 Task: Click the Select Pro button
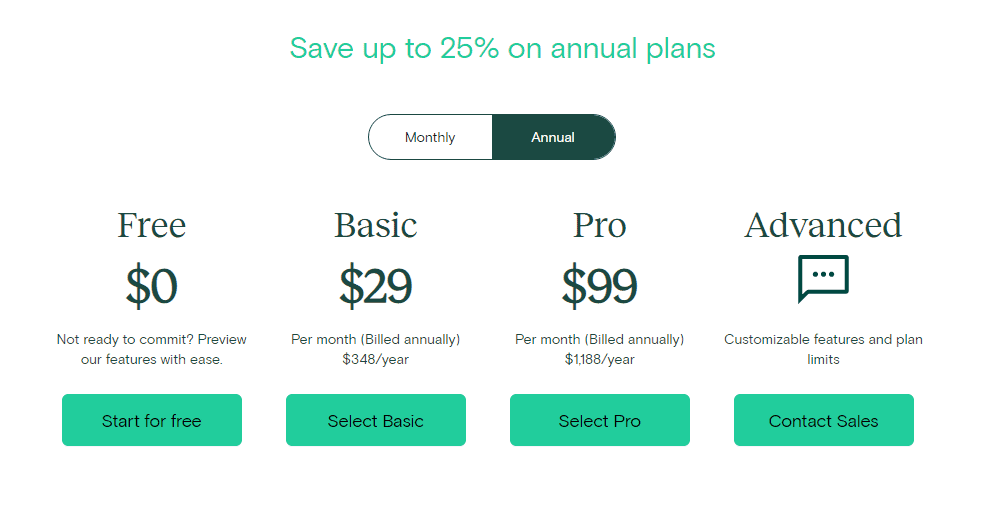click(600, 420)
